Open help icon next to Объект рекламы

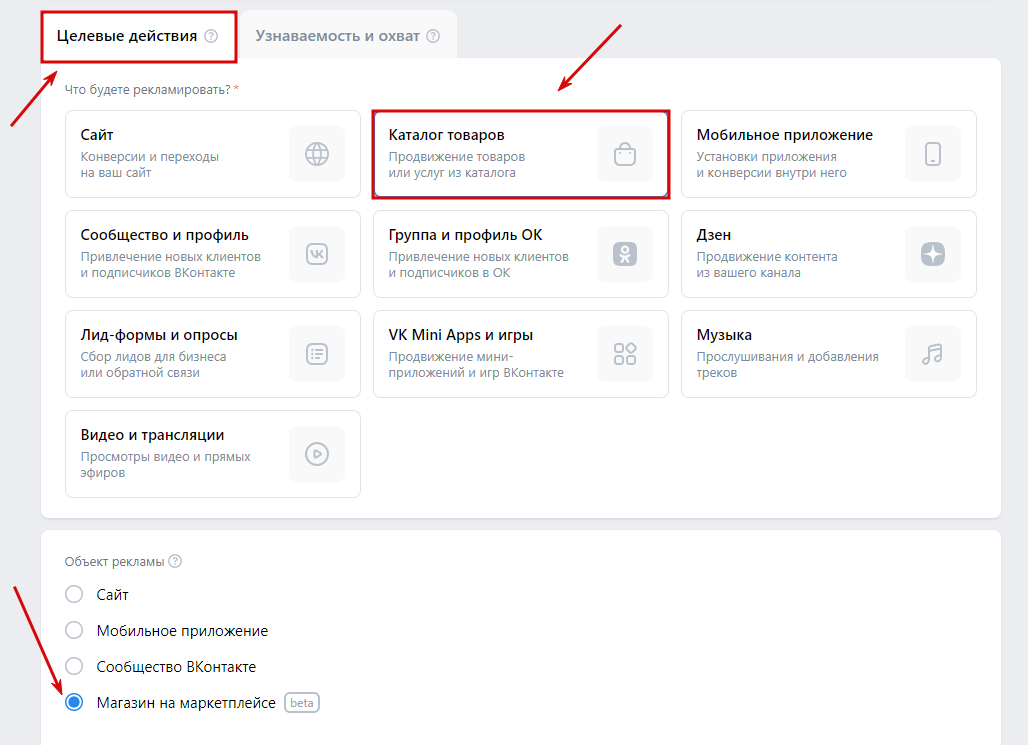point(176,561)
